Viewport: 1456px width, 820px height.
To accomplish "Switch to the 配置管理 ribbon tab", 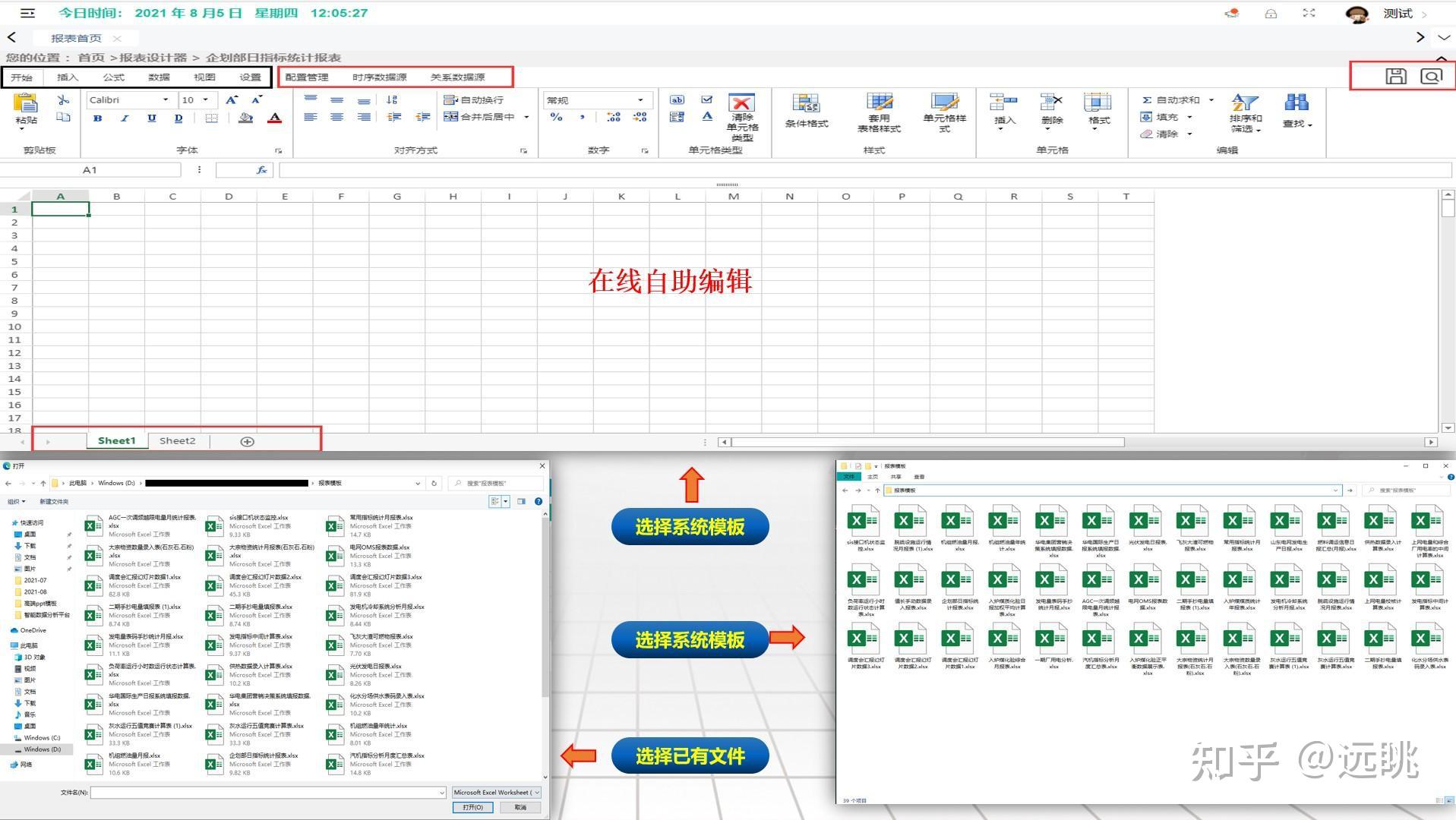I will [x=306, y=77].
